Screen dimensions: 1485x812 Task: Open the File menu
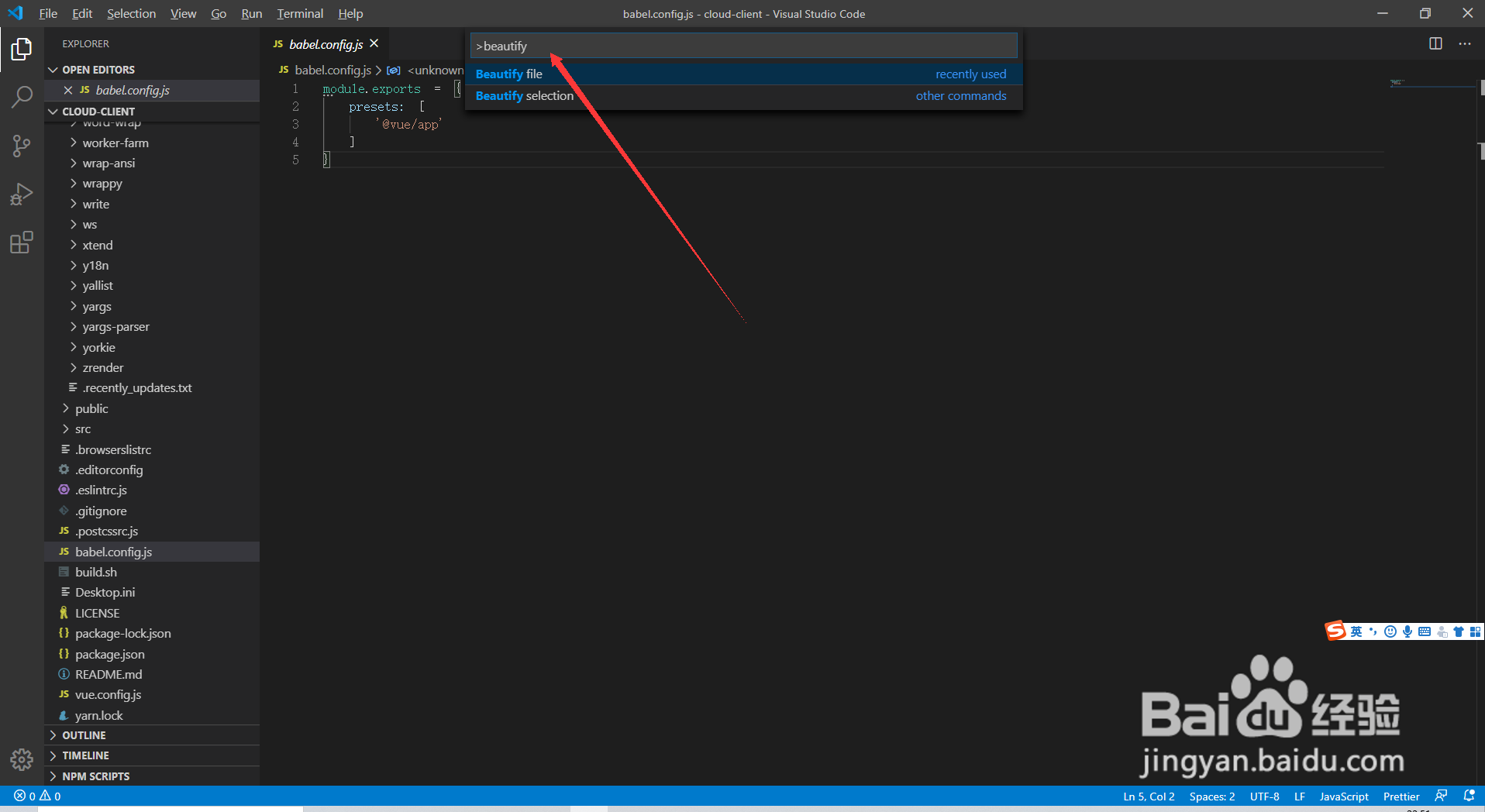(x=48, y=13)
